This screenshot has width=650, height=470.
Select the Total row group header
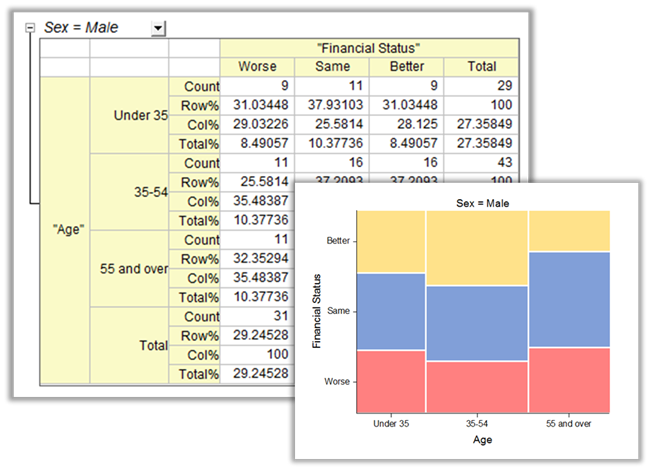[x=152, y=345]
